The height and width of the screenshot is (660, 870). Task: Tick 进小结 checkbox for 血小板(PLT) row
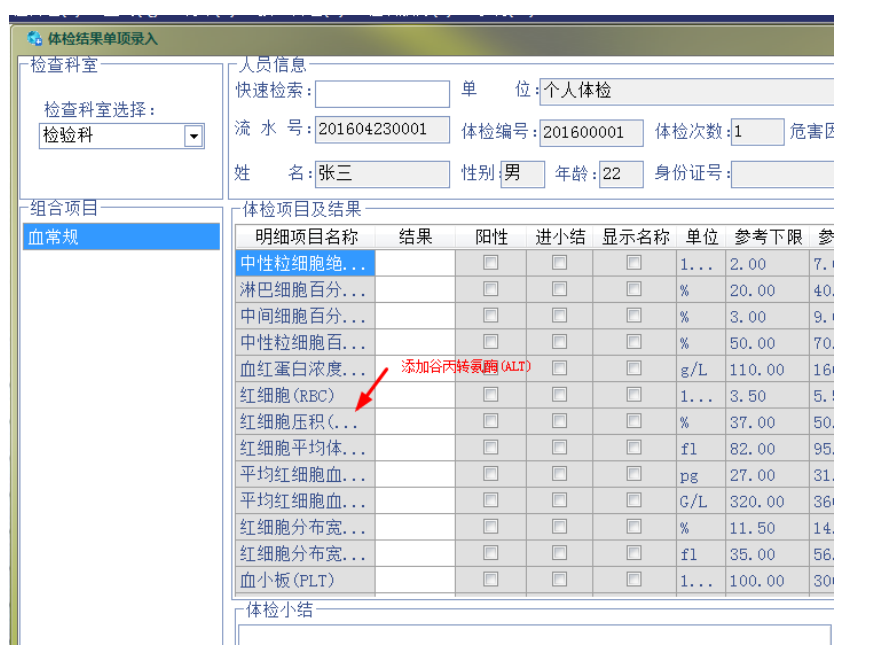[x=559, y=580]
